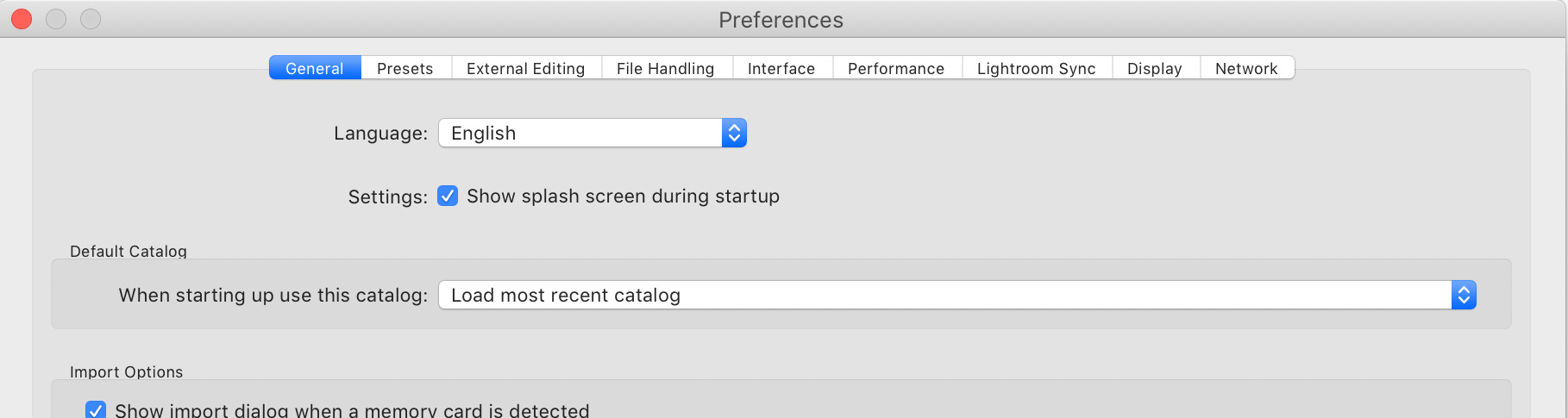Show the Display preferences tab
The height and width of the screenshot is (418, 1568).
(1154, 68)
